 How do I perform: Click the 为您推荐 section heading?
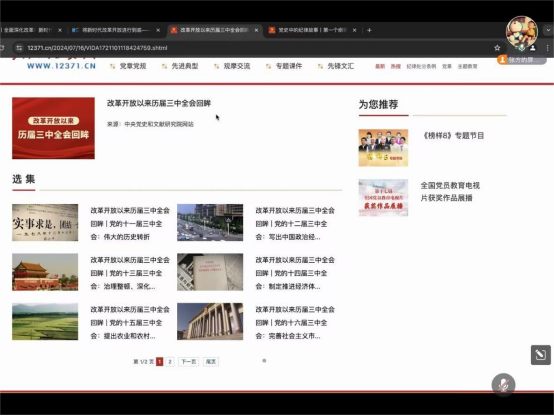[378, 105]
